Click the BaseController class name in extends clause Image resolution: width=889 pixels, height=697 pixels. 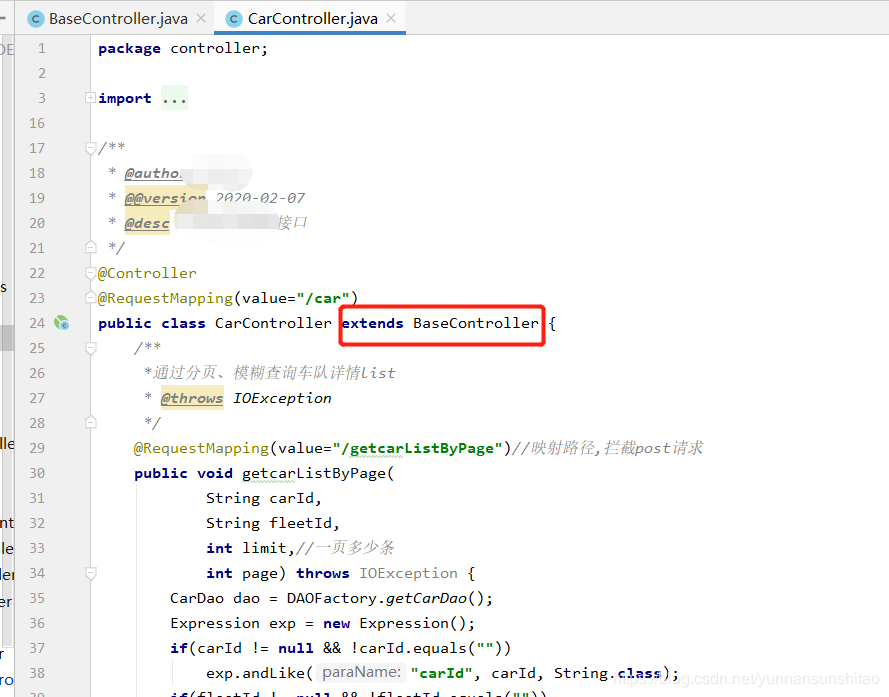pos(476,323)
